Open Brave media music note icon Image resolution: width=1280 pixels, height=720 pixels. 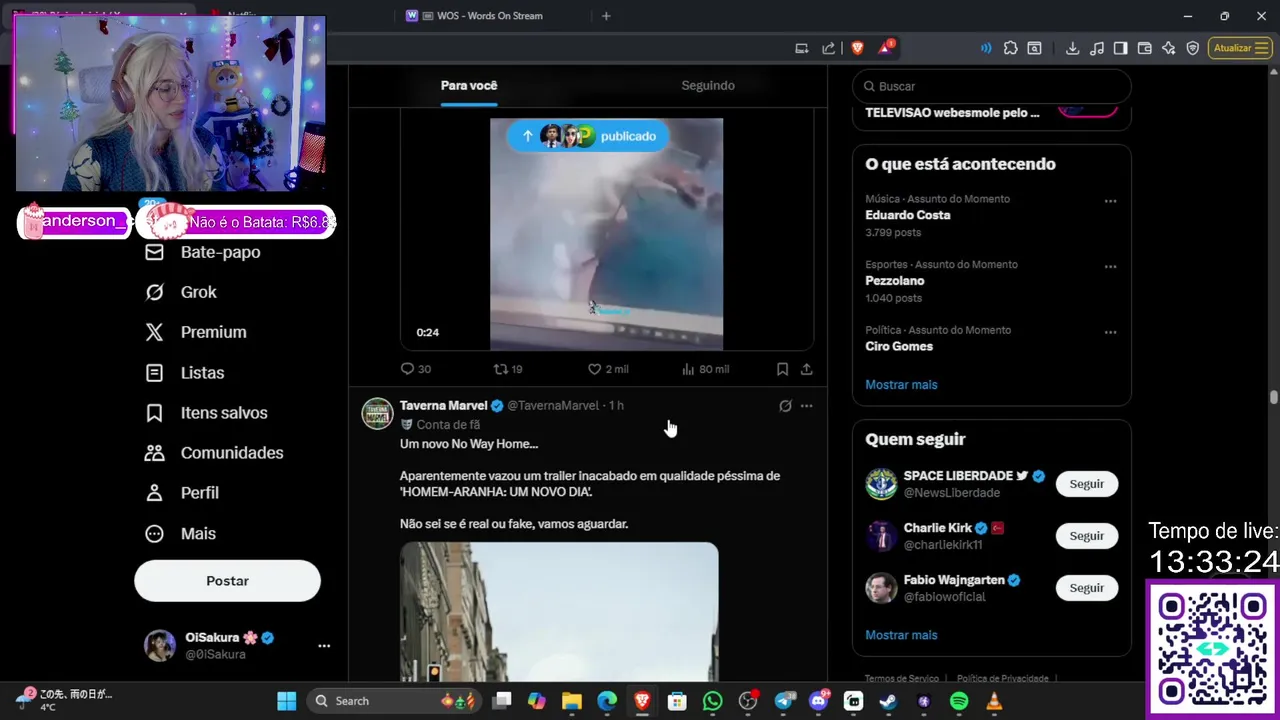(1097, 48)
